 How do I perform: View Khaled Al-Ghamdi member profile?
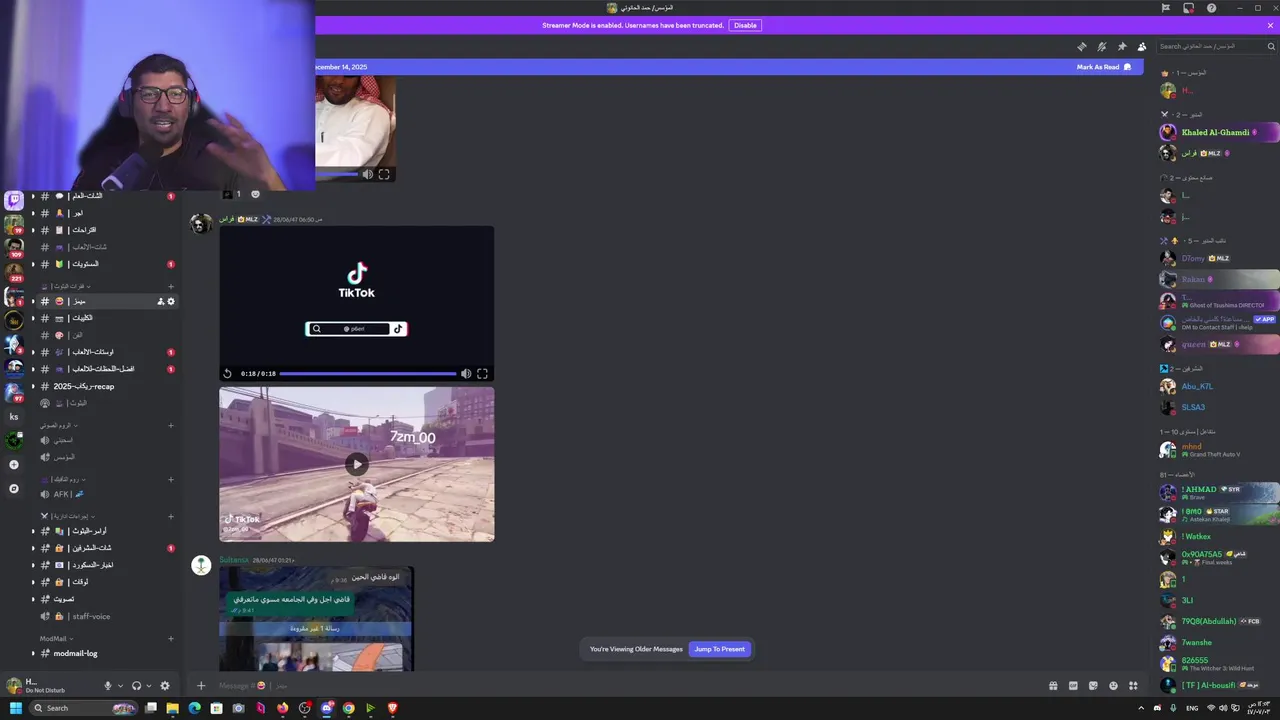click(x=1218, y=132)
